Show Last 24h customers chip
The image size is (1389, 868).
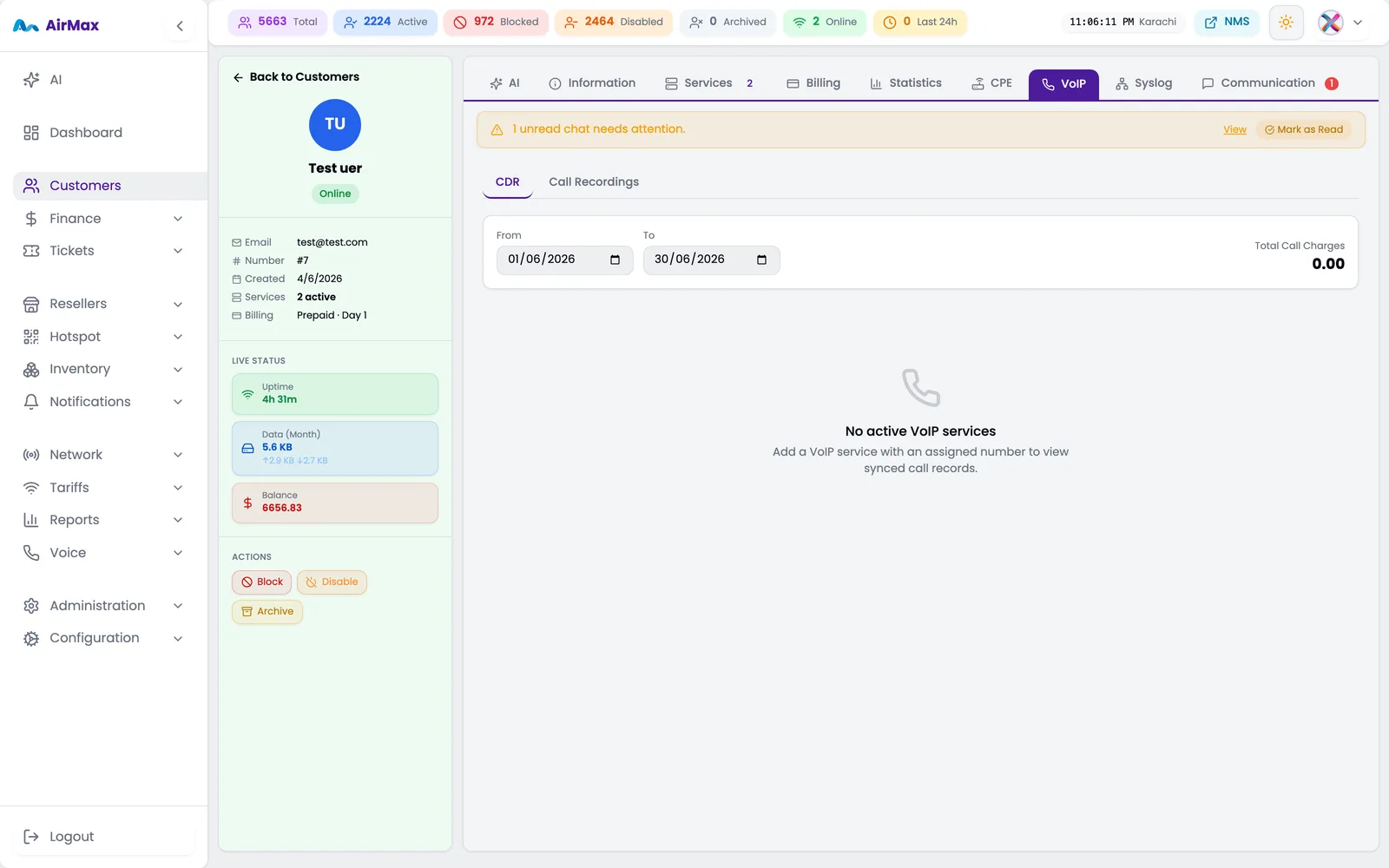920,22
